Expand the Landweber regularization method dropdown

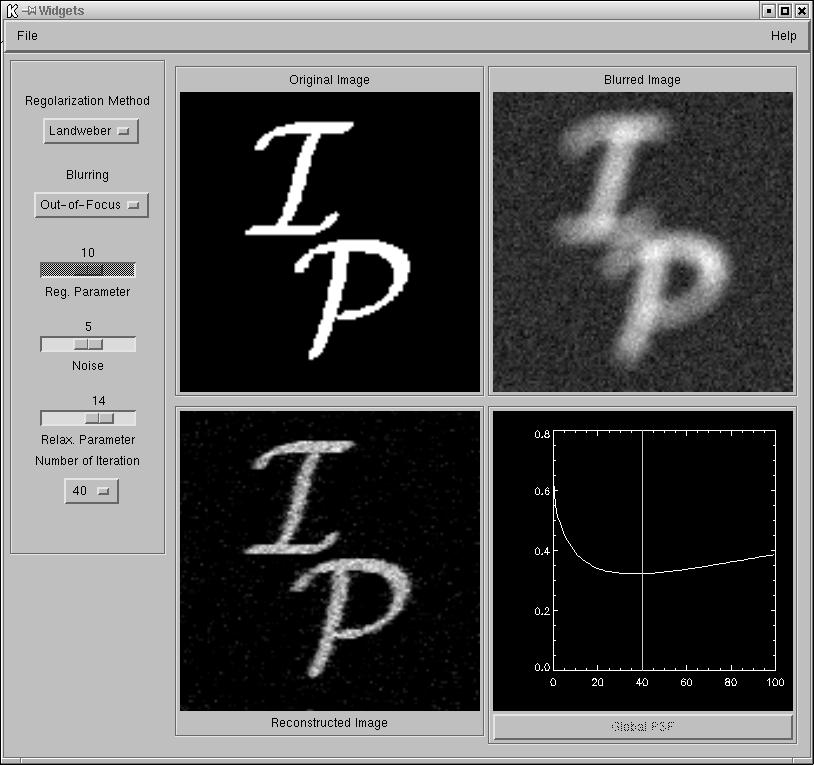click(91, 131)
